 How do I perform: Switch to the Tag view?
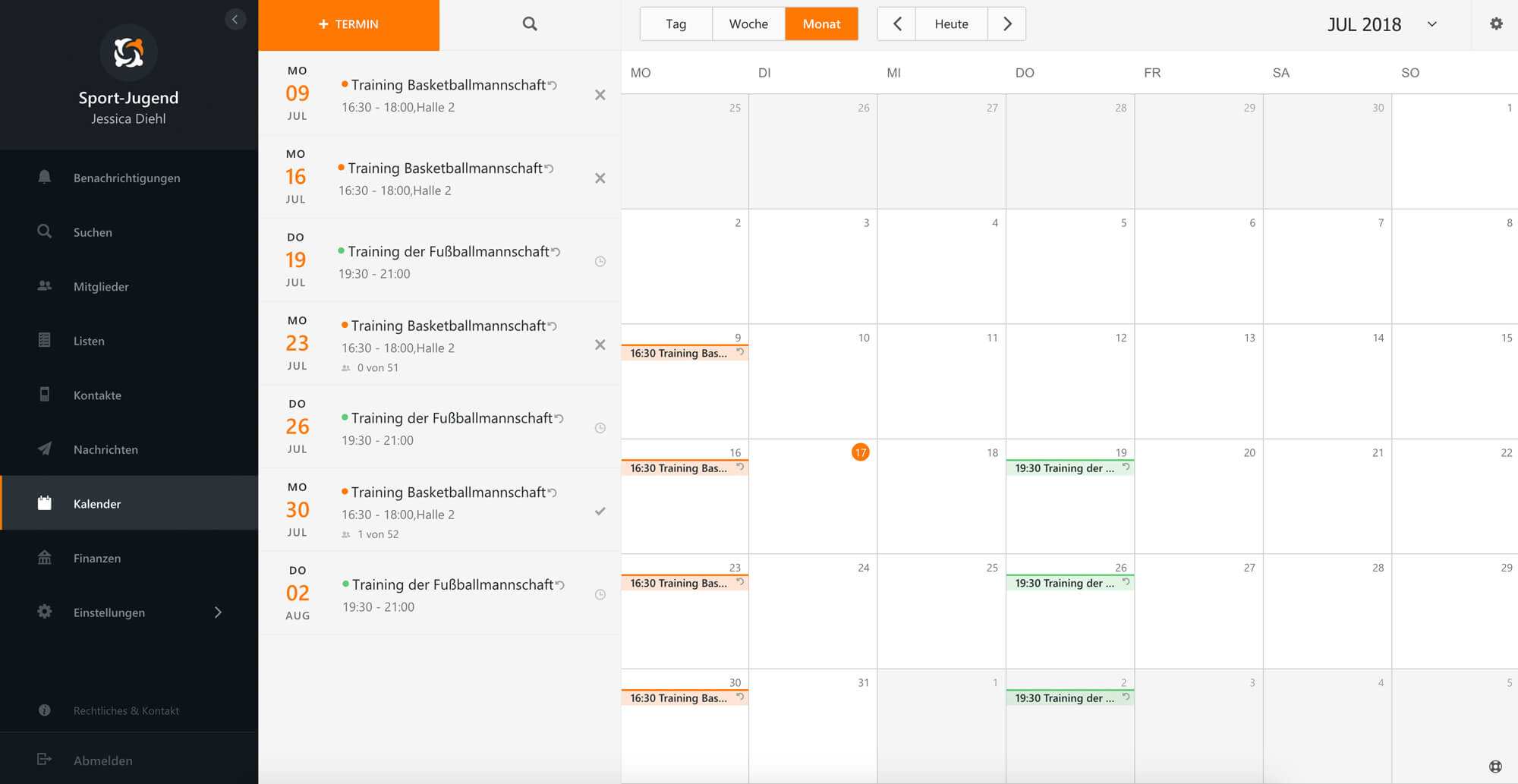[x=676, y=24]
